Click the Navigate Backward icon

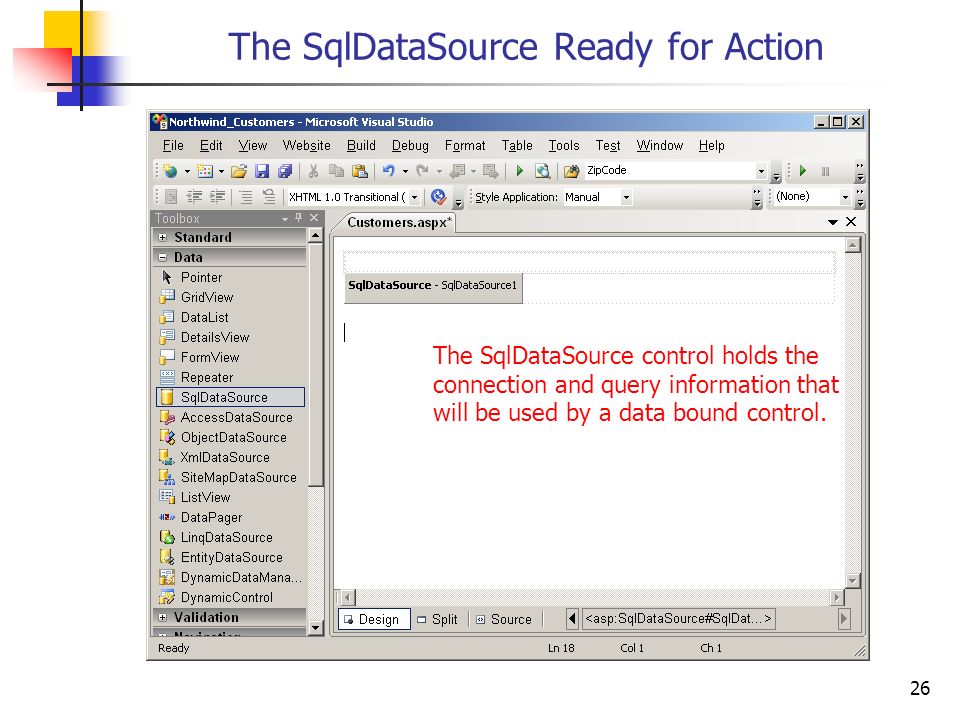click(x=457, y=171)
